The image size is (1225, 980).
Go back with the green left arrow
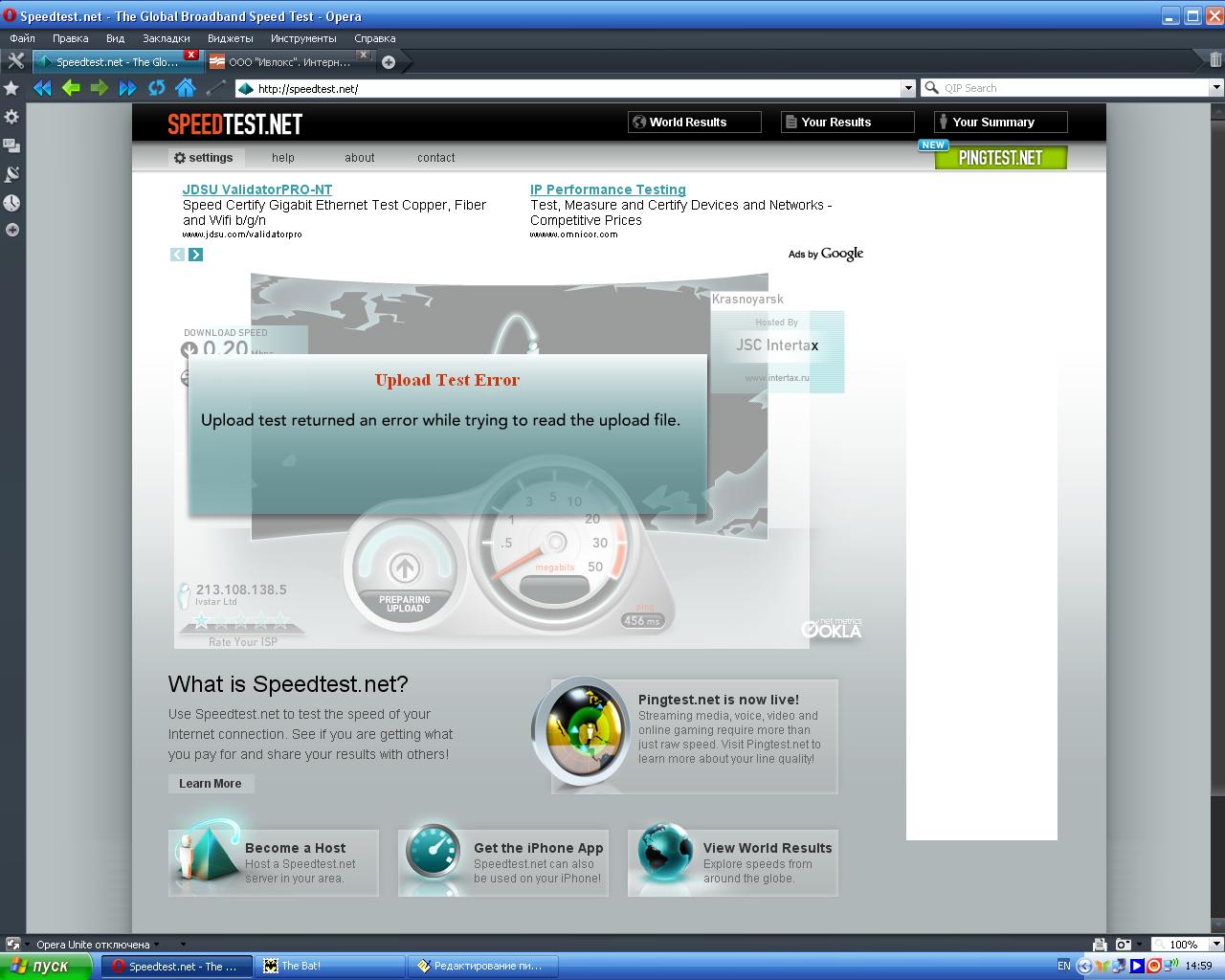coord(71,88)
